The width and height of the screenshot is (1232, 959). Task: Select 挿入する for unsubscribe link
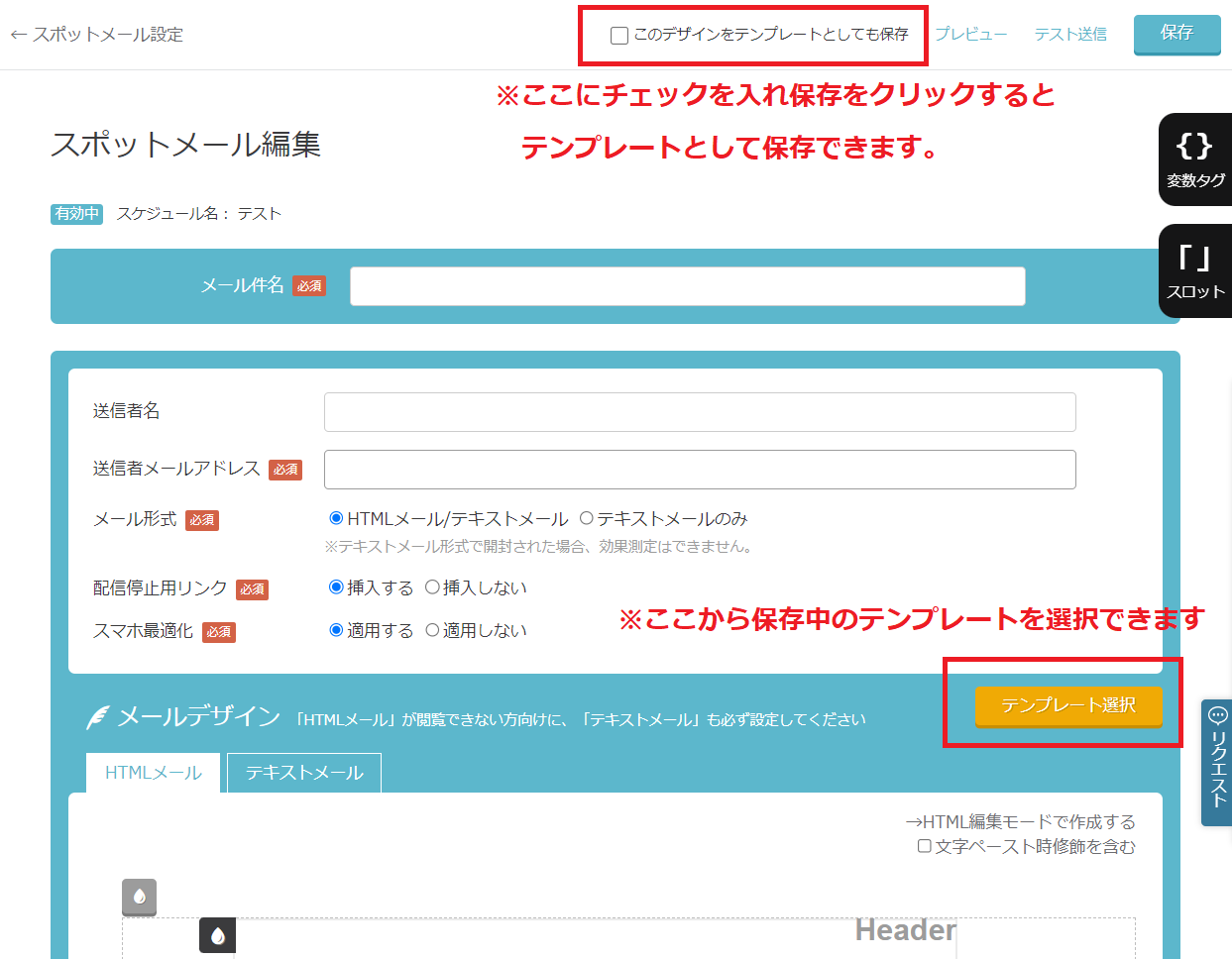336,587
